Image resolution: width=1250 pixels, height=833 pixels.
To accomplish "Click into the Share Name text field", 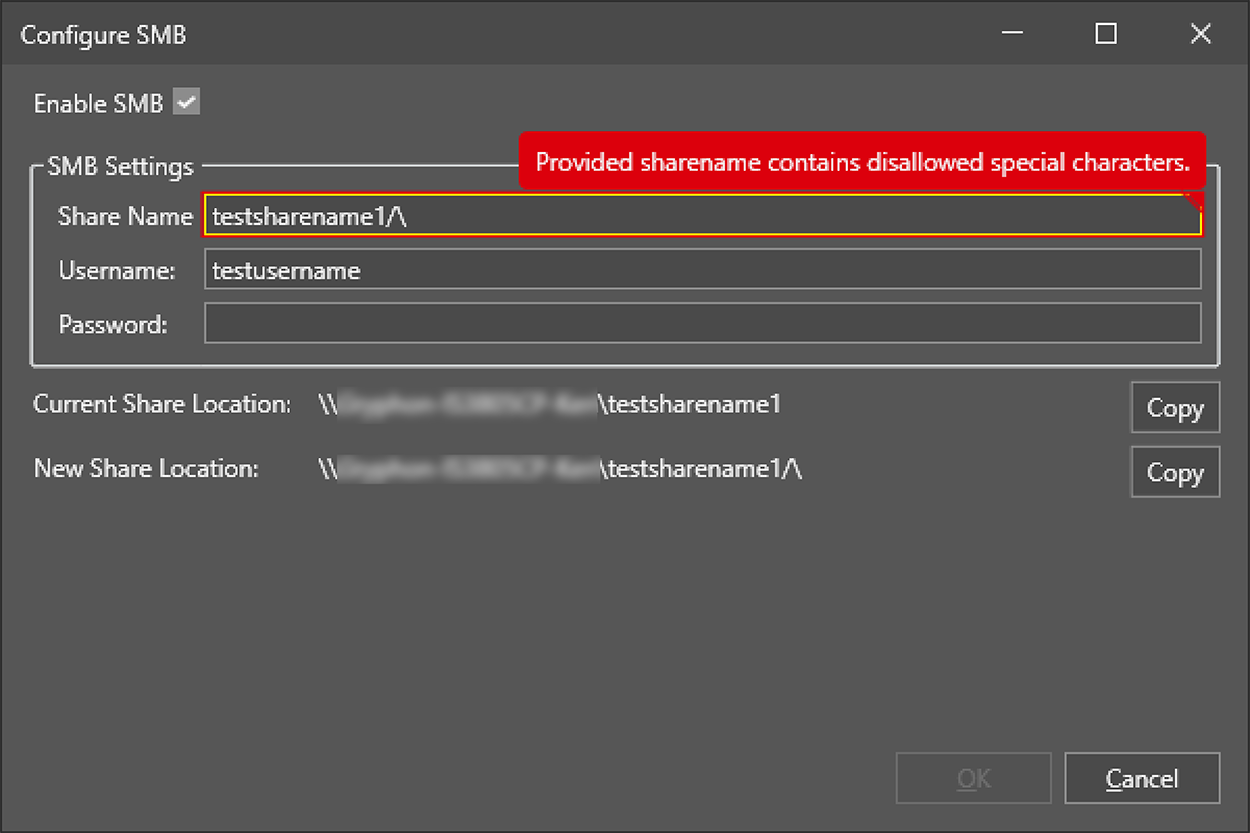I will 700,216.
